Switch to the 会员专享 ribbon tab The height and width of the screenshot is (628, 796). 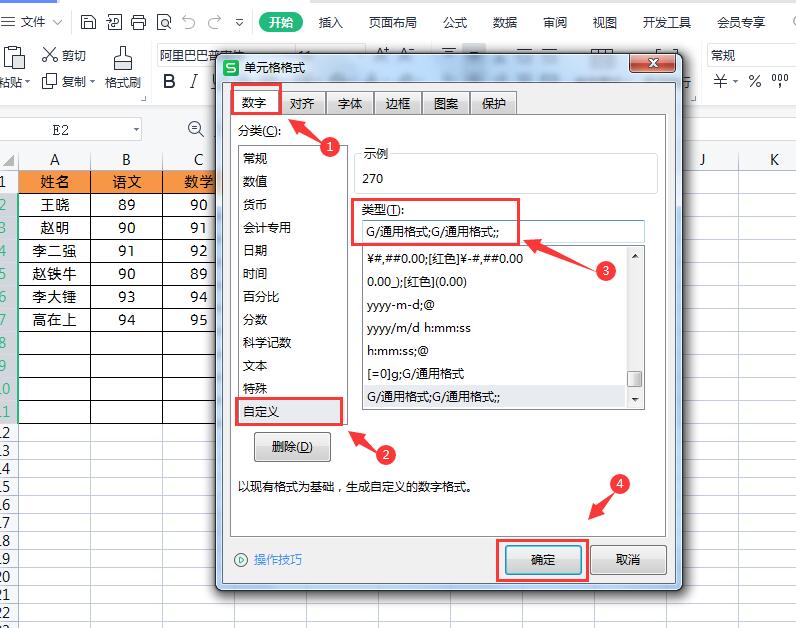click(741, 22)
